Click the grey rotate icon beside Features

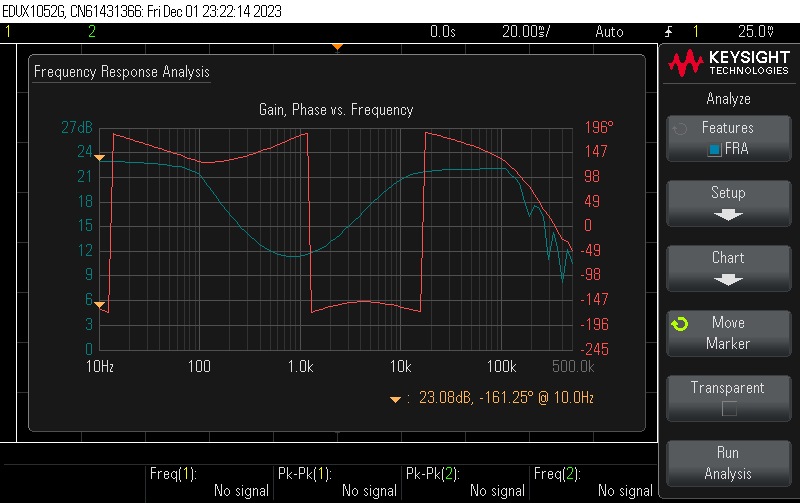coord(680,129)
